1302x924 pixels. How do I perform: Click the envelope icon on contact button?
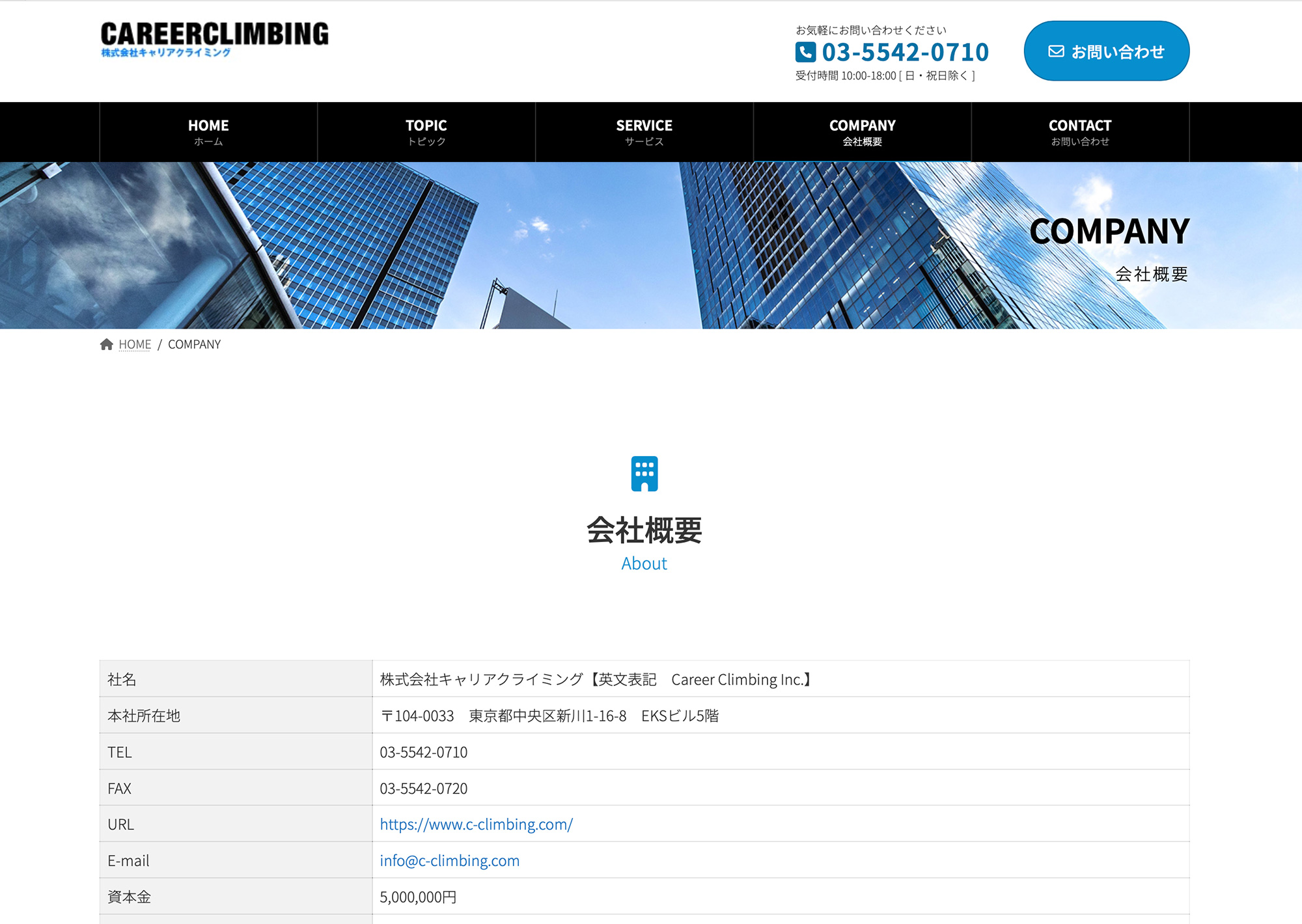1056,51
